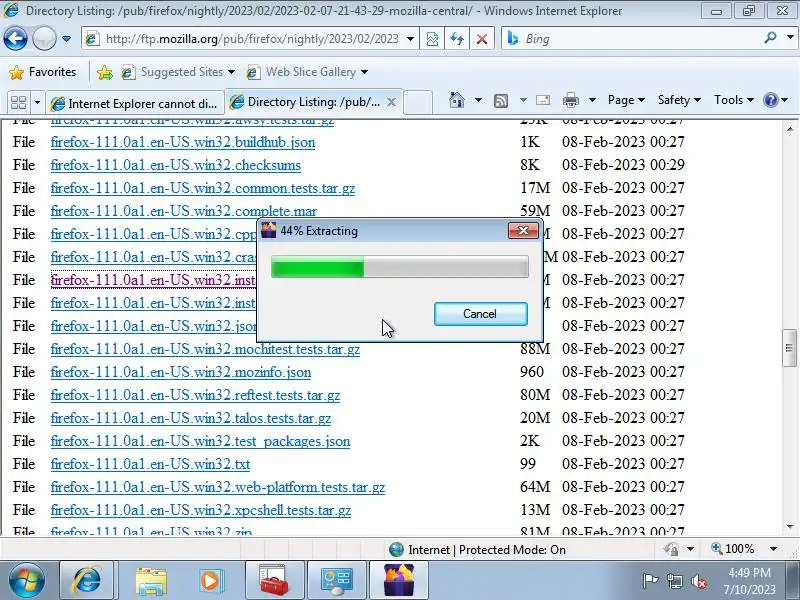Expand the Print options dropdown
The image size is (800, 600).
point(592,100)
